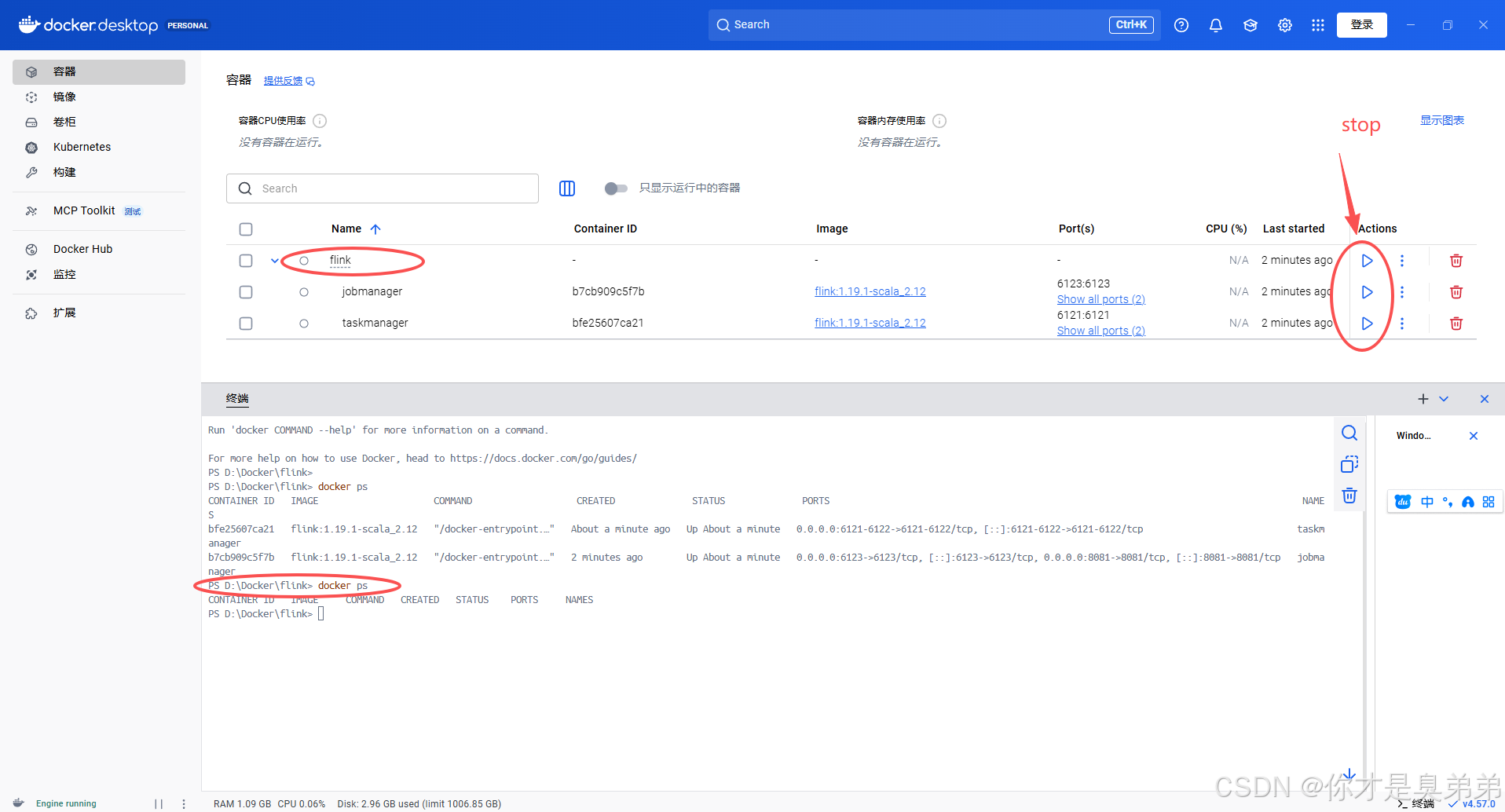Open the 卷柜 (Volumes) sidebar section
1505x812 pixels.
click(99, 122)
